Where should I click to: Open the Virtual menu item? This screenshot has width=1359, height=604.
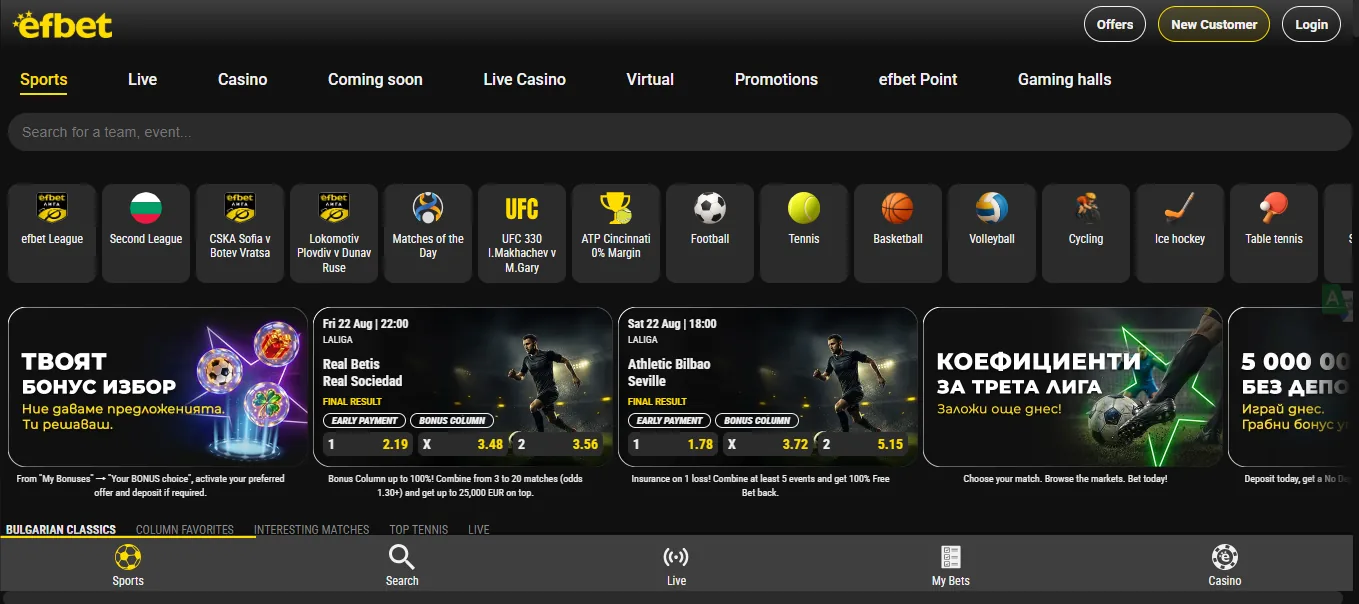tap(650, 79)
